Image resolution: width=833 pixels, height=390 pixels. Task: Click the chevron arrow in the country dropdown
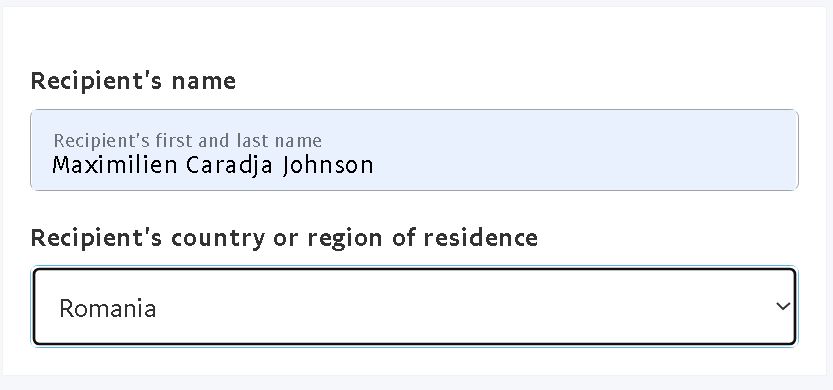[x=783, y=307]
